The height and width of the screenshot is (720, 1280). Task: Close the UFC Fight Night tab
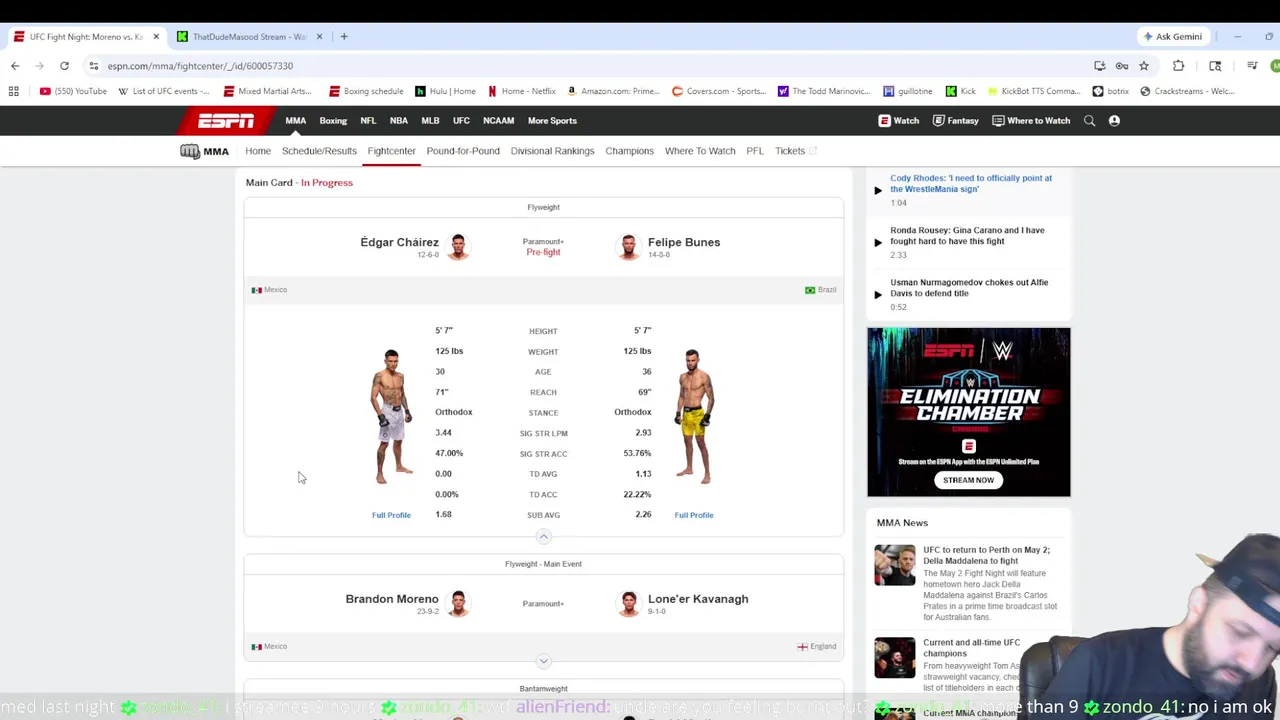pos(156,37)
